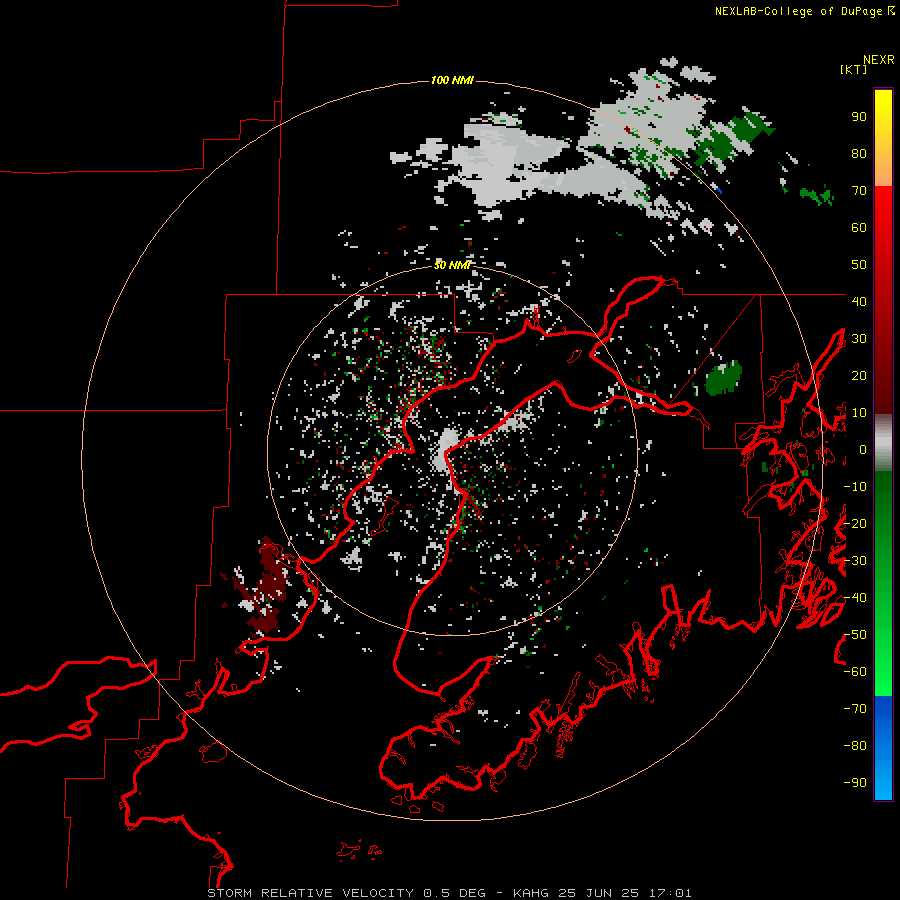This screenshot has width=900, height=900.
Task: Click the NEXR label above the scale
Action: point(878,60)
